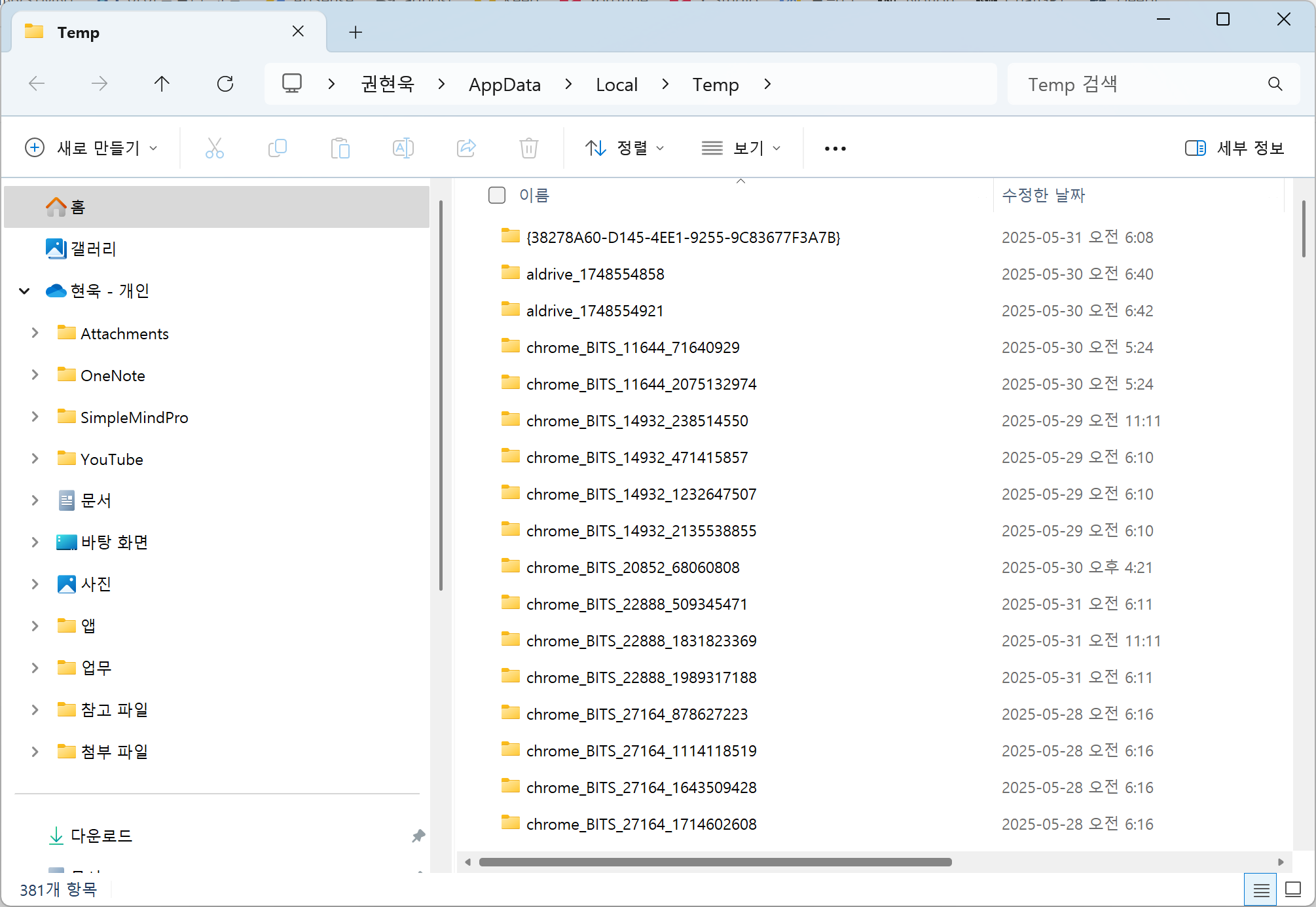The width and height of the screenshot is (1316, 907).
Task: Expand the 문서 documents node
Action: [x=35, y=500]
